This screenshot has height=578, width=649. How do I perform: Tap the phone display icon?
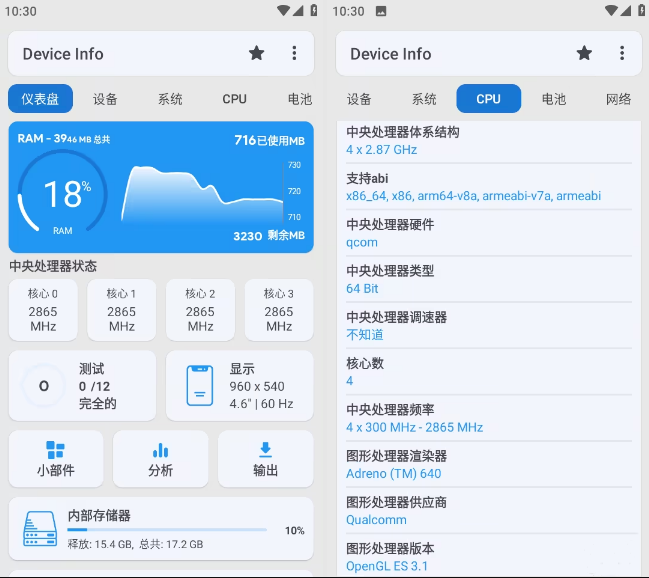(x=200, y=385)
